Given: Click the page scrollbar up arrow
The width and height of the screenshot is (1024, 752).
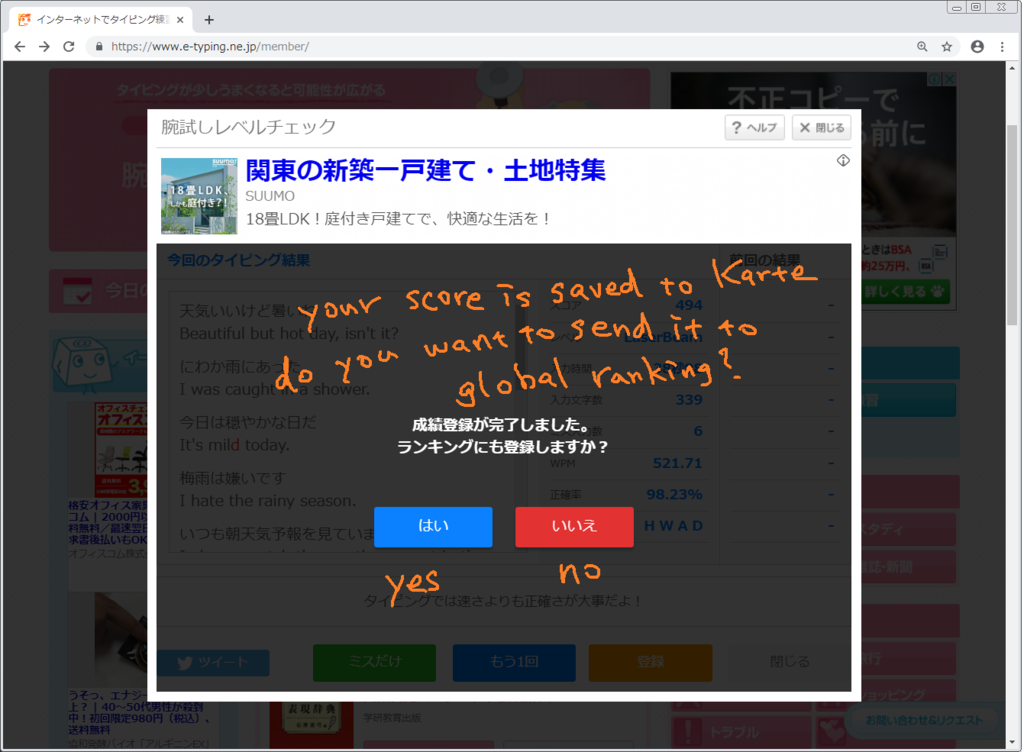Looking at the screenshot, I should (1012, 67).
